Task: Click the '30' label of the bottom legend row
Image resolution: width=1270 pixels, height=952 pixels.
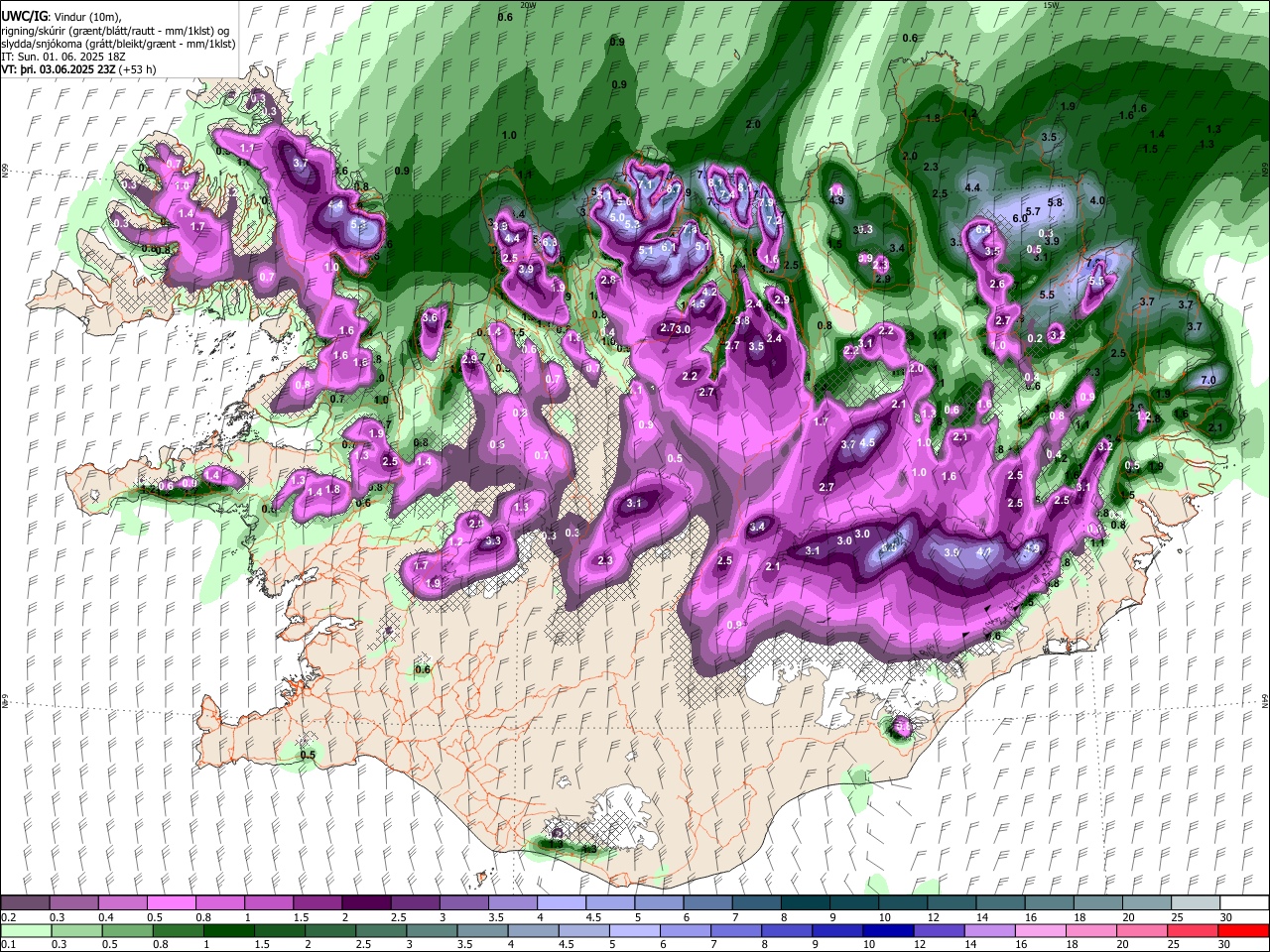Action: click(1225, 945)
